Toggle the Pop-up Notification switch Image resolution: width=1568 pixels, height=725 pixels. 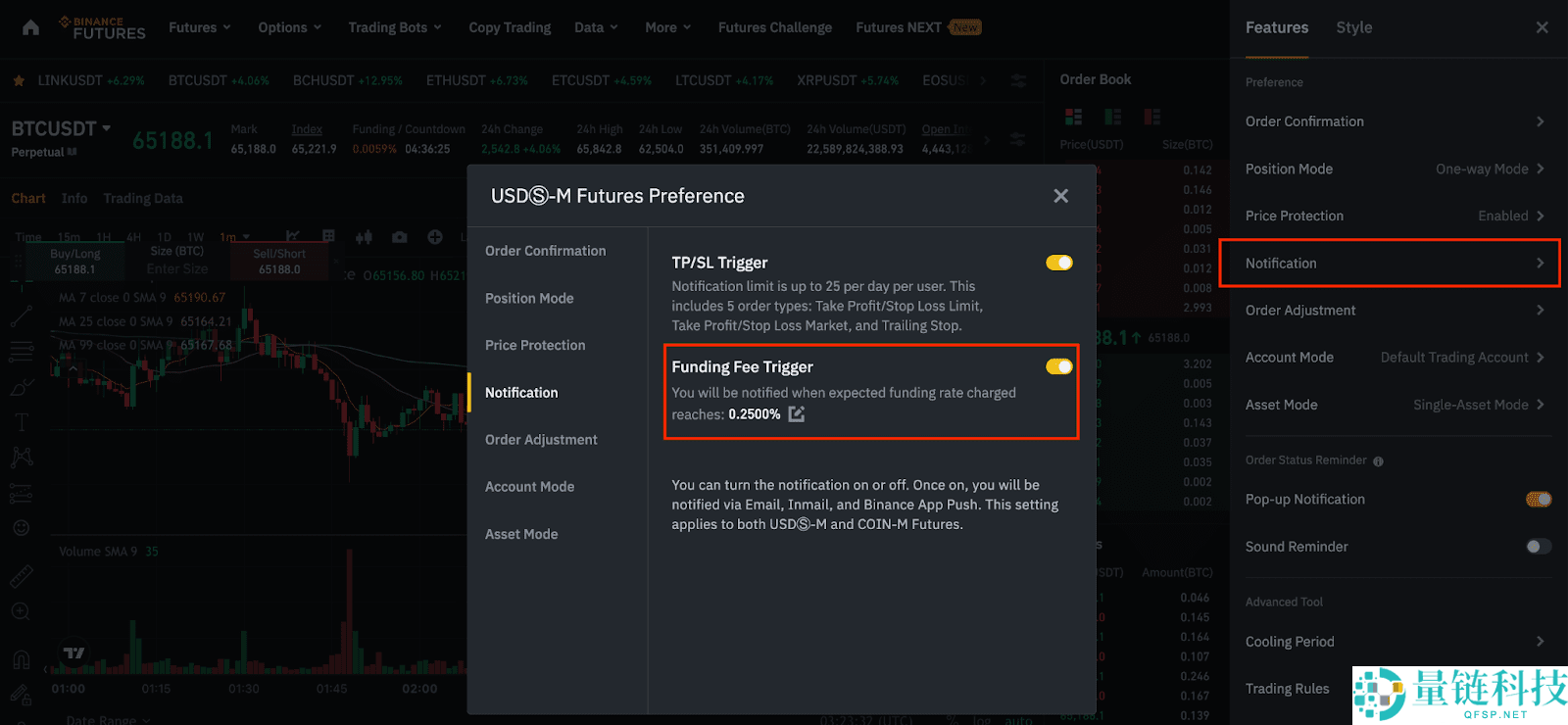(x=1538, y=500)
